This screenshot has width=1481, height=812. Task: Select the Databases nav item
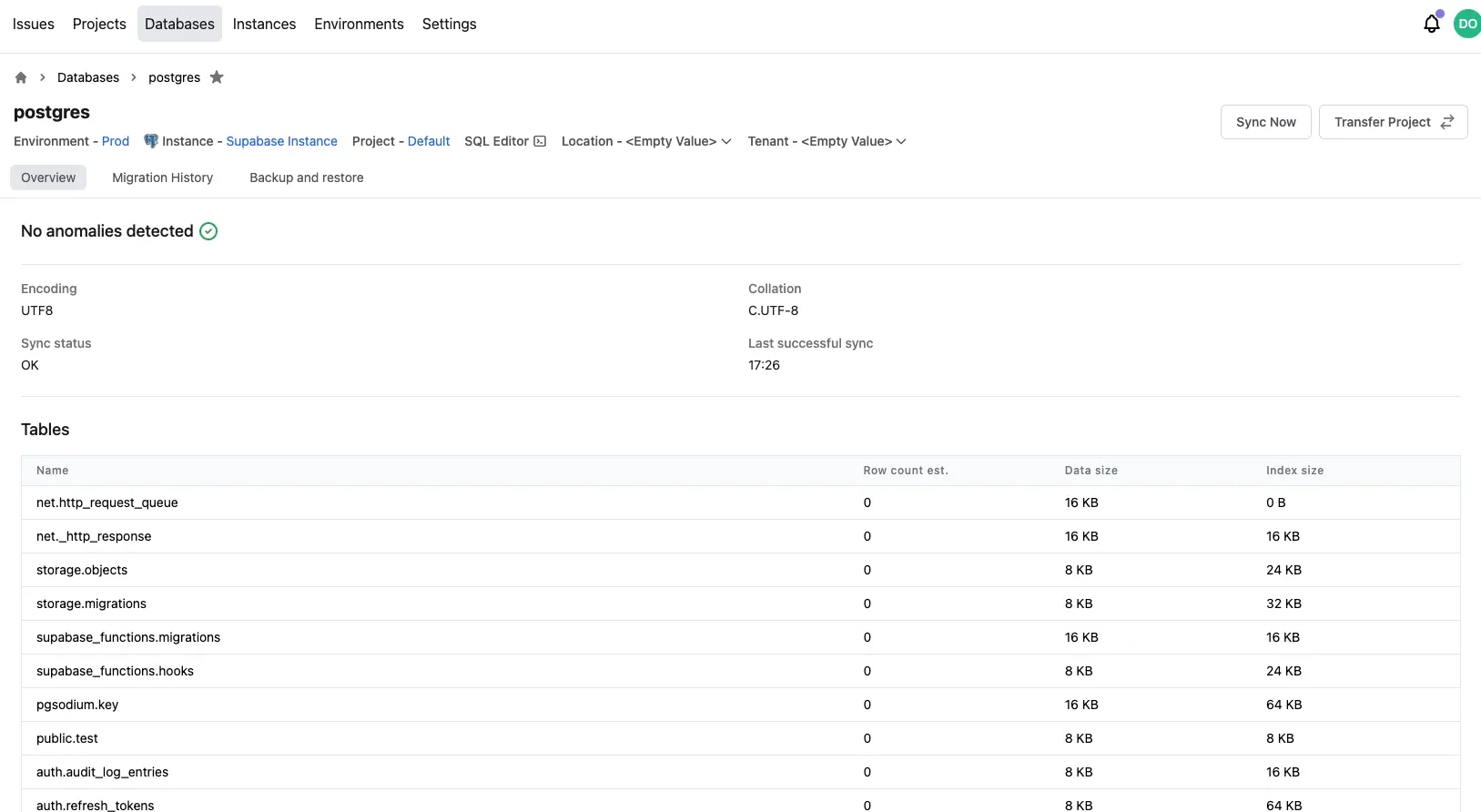point(179,24)
